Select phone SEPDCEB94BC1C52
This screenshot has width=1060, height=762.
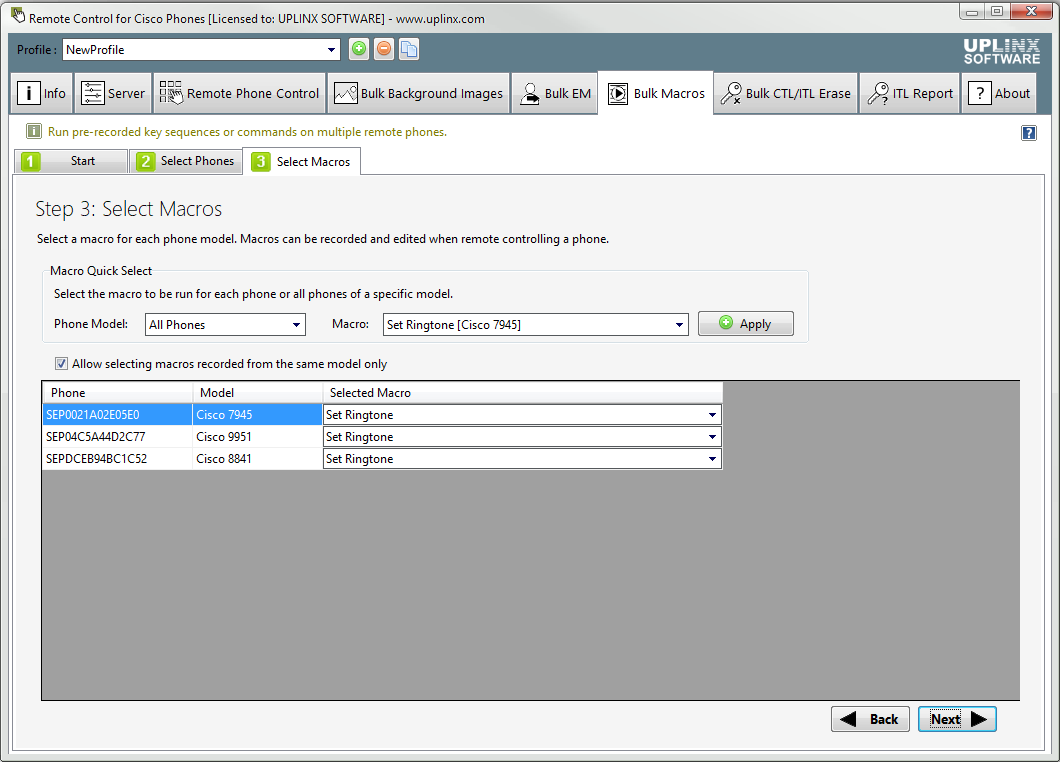click(118, 458)
